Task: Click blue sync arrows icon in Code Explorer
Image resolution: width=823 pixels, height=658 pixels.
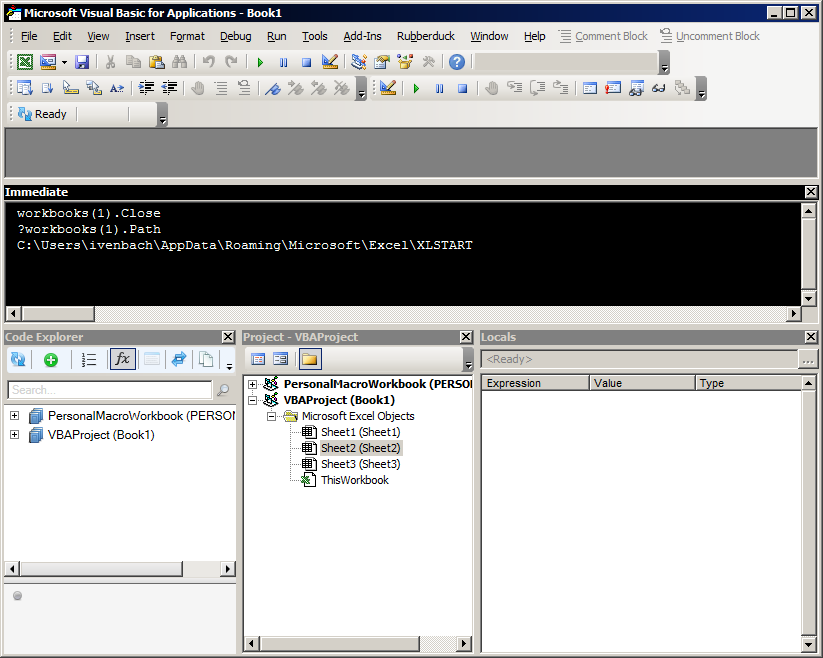Action: click(179, 359)
